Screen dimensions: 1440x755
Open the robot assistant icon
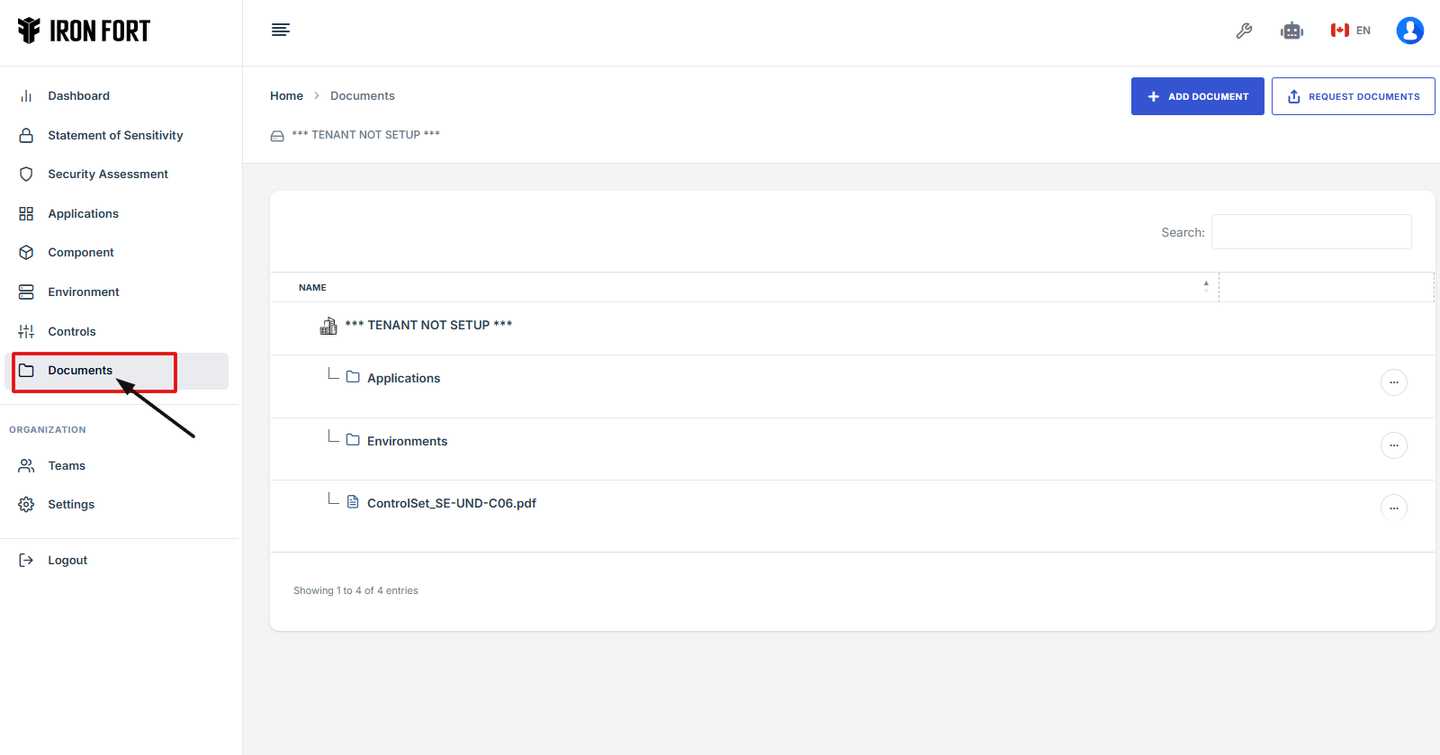pyautogui.click(x=1292, y=31)
